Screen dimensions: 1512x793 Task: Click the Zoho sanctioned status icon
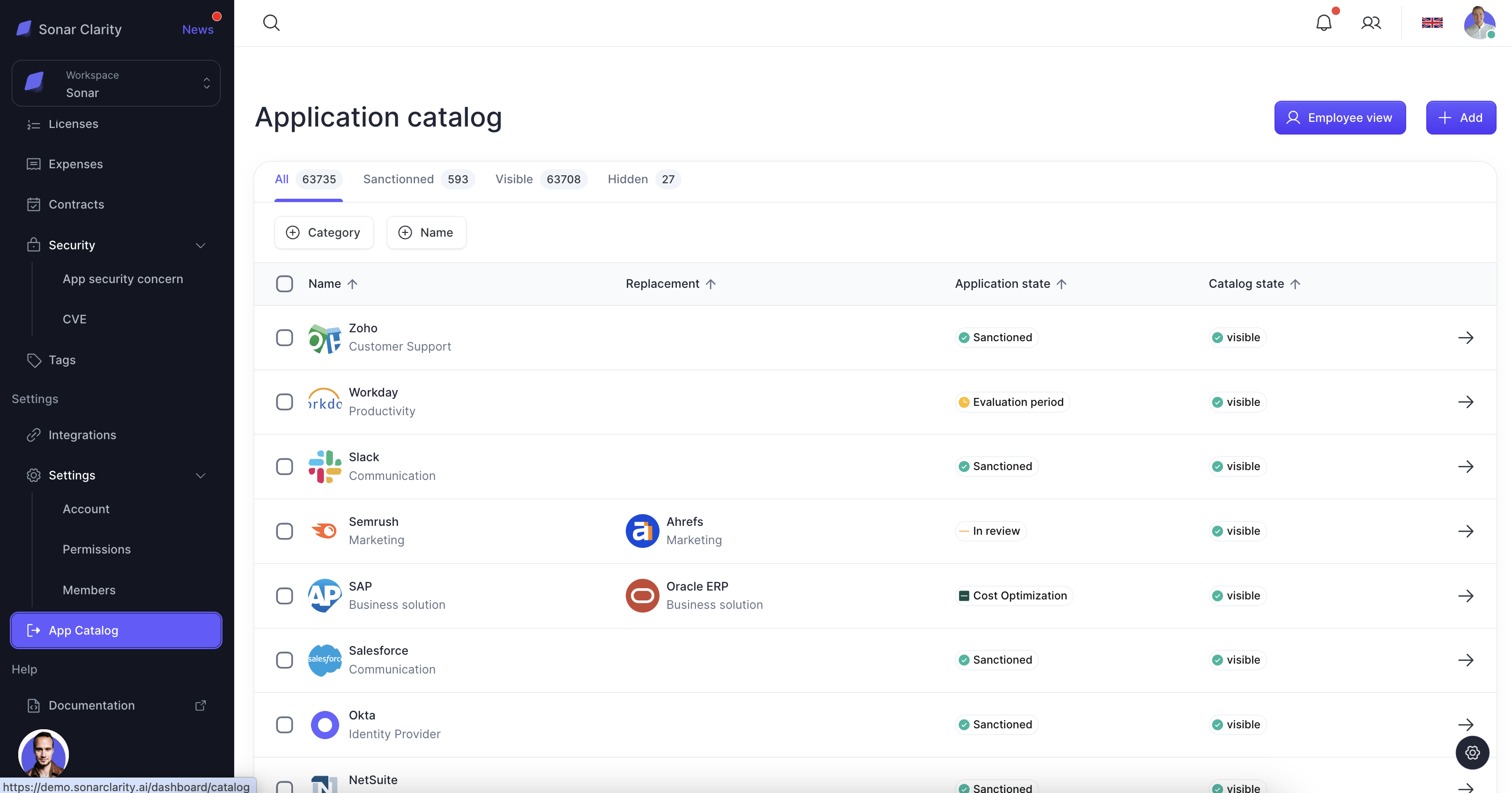click(963, 337)
